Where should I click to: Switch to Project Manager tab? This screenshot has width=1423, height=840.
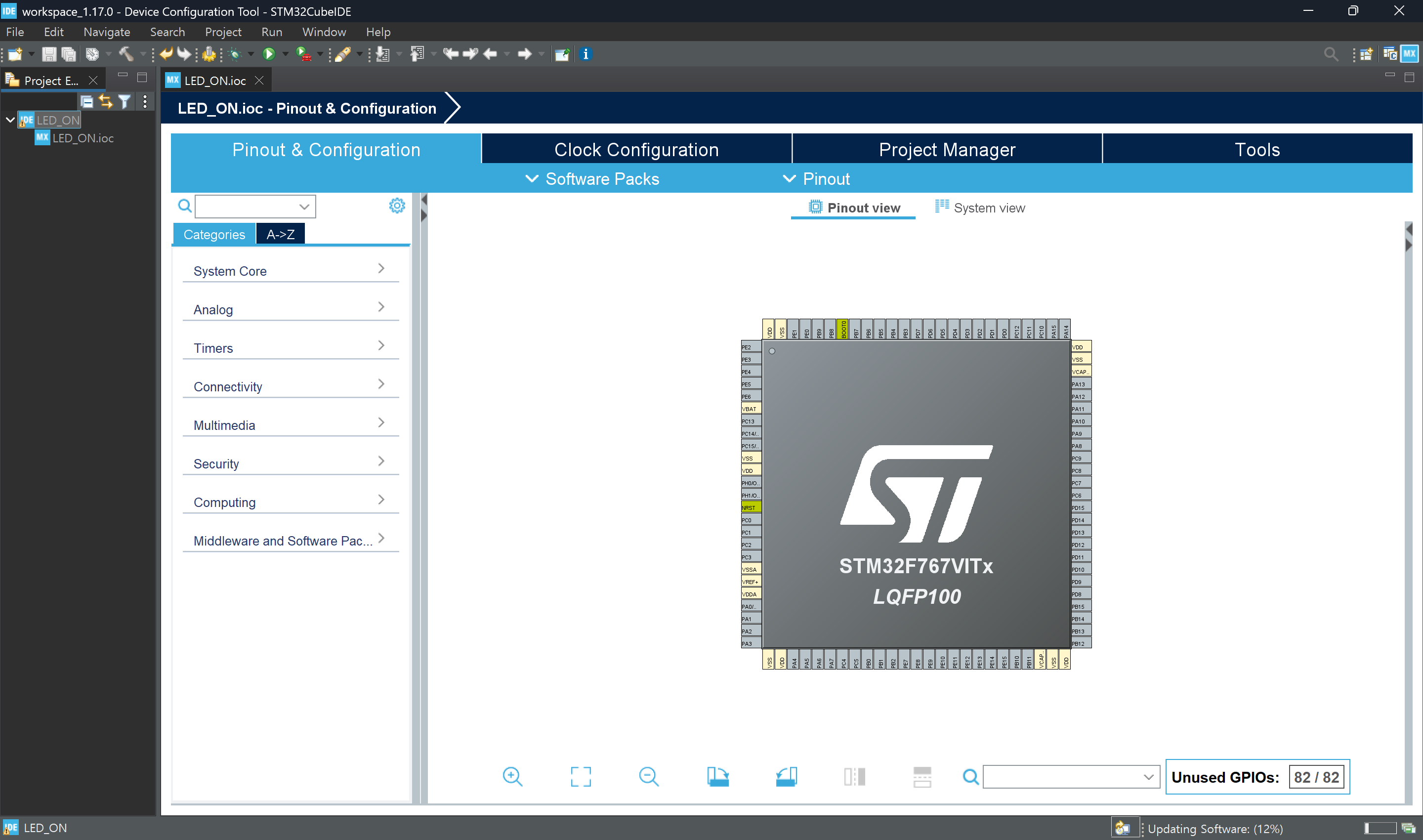tap(947, 149)
